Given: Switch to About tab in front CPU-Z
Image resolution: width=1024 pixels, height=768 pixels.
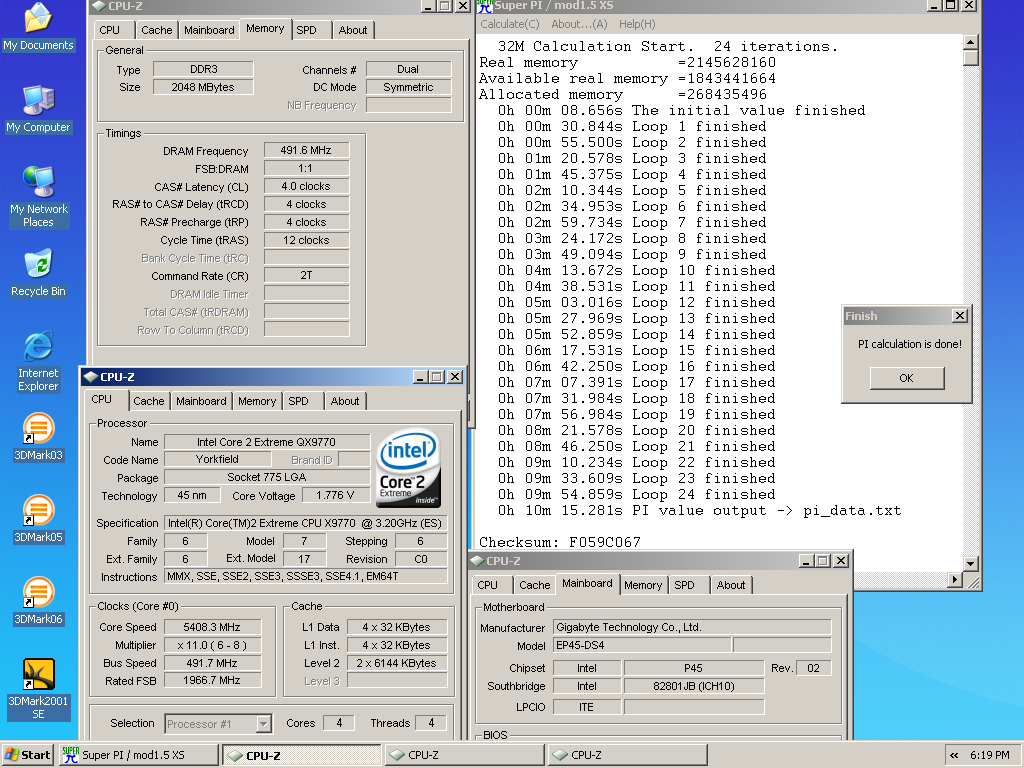Looking at the screenshot, I should (345, 401).
